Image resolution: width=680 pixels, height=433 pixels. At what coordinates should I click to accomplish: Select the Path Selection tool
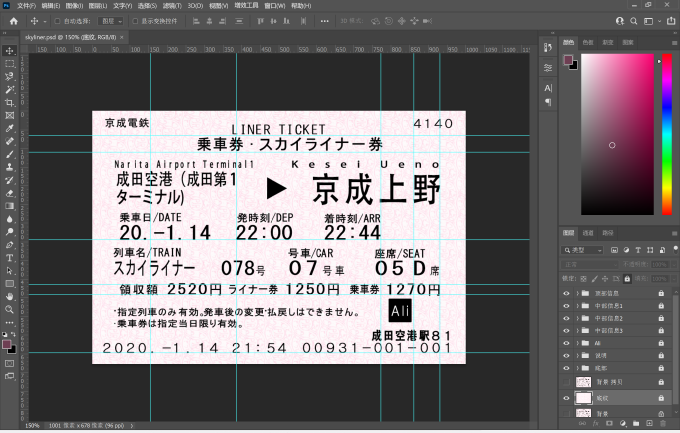9,271
